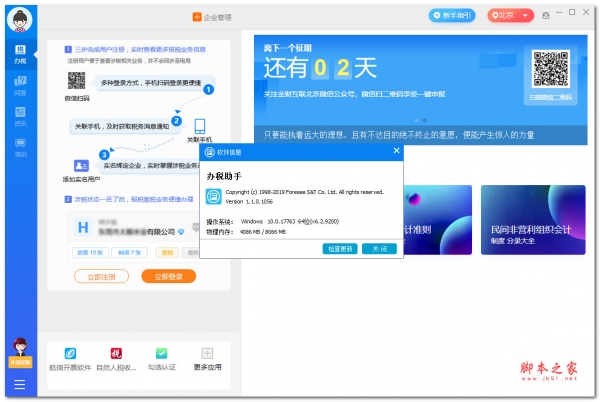This screenshot has width=600, height=402.
Task: Click the 企业管理 header item
Action: (x=212, y=17)
